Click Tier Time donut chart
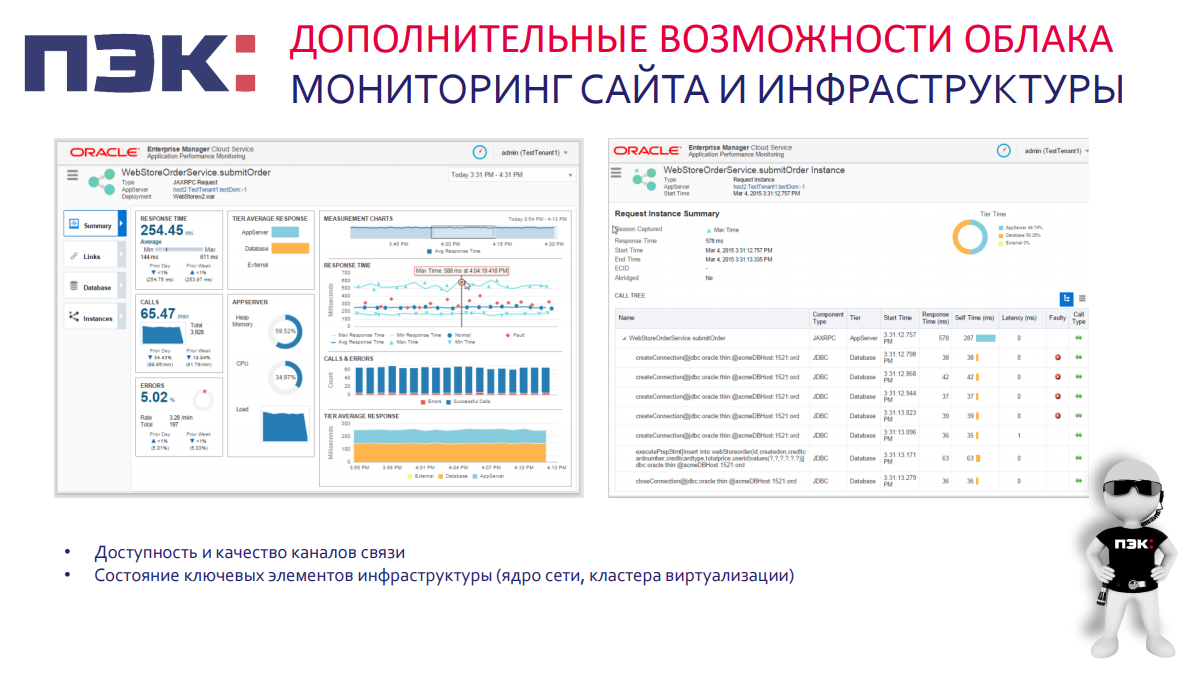The width and height of the screenshot is (1194, 673). (x=970, y=237)
